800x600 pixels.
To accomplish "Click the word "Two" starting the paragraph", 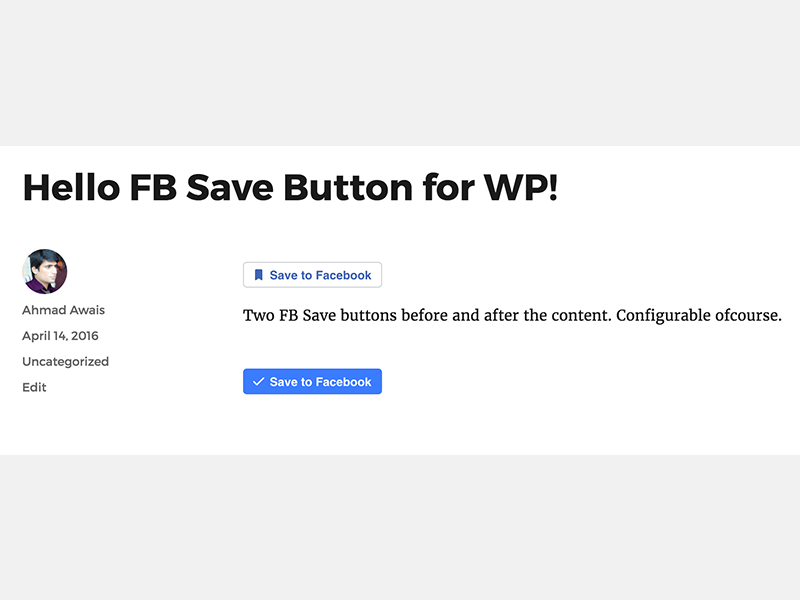I will click(x=259, y=315).
